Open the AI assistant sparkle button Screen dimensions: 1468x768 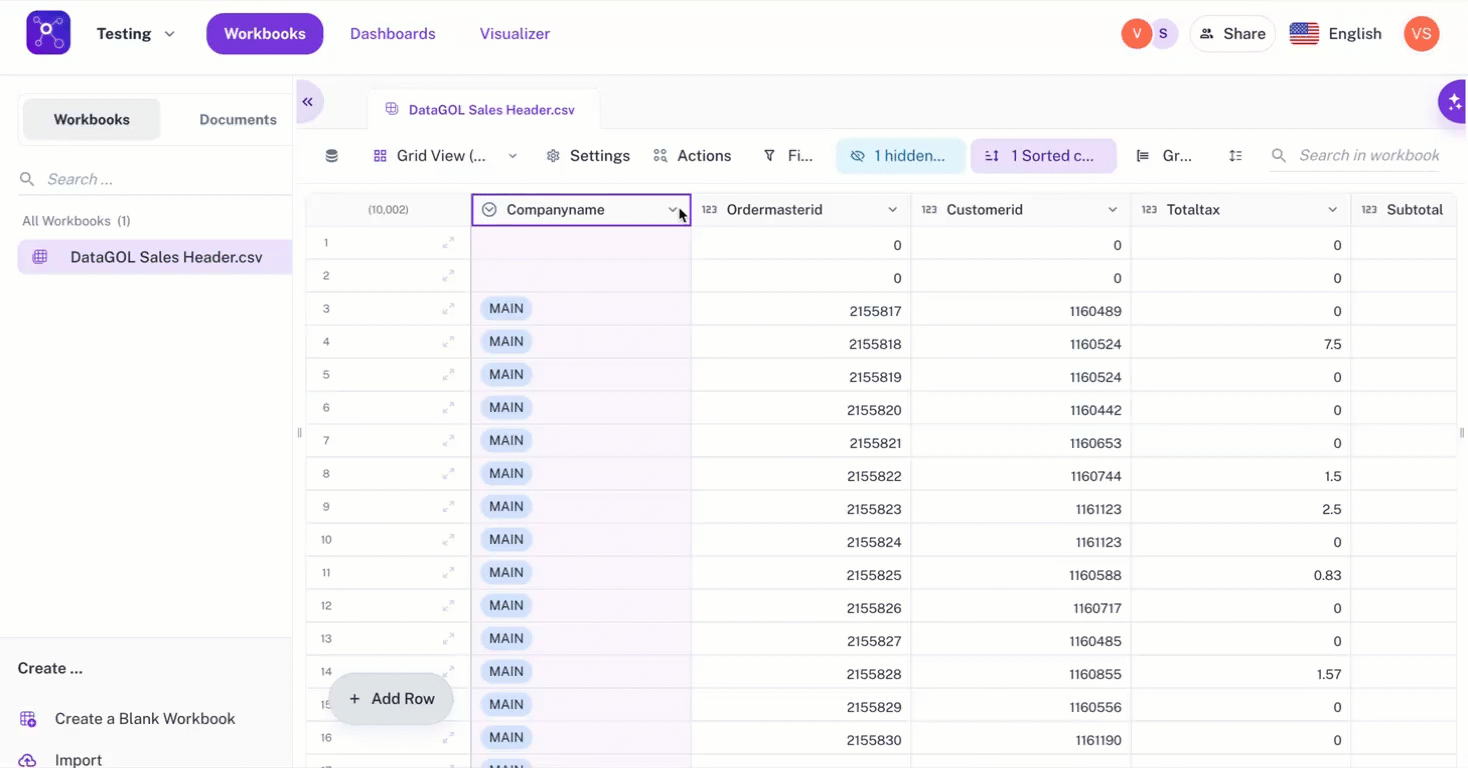(1454, 102)
